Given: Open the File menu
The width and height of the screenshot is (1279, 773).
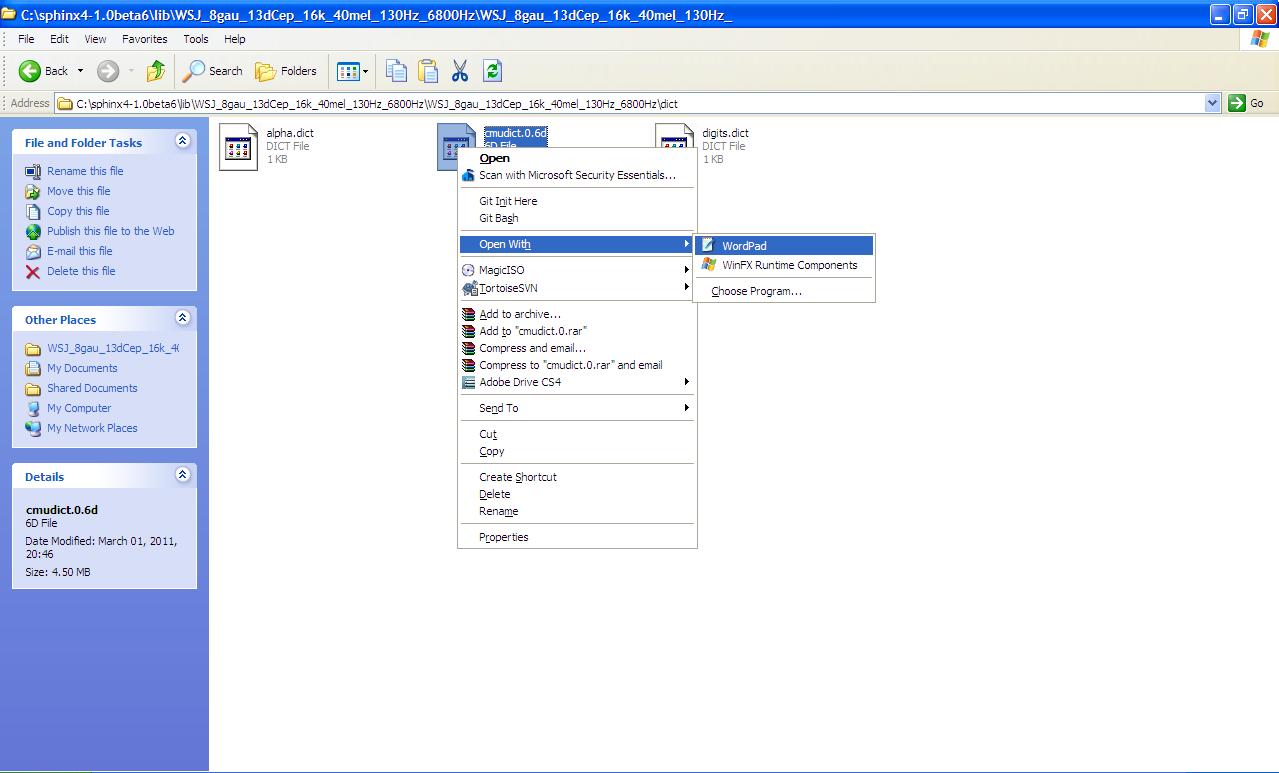Looking at the screenshot, I should tap(26, 39).
